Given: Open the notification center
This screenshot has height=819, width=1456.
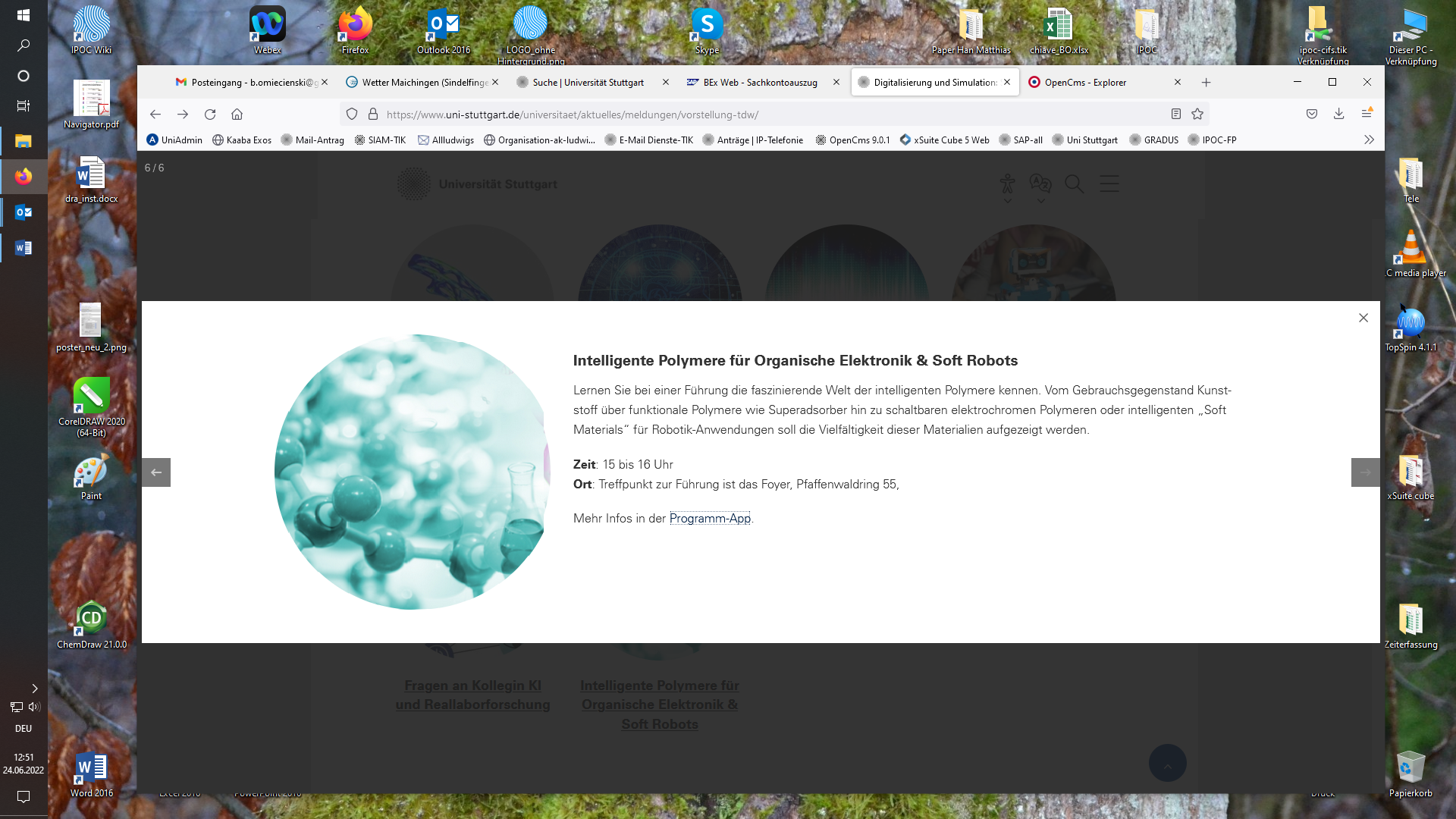Looking at the screenshot, I should tap(24, 797).
